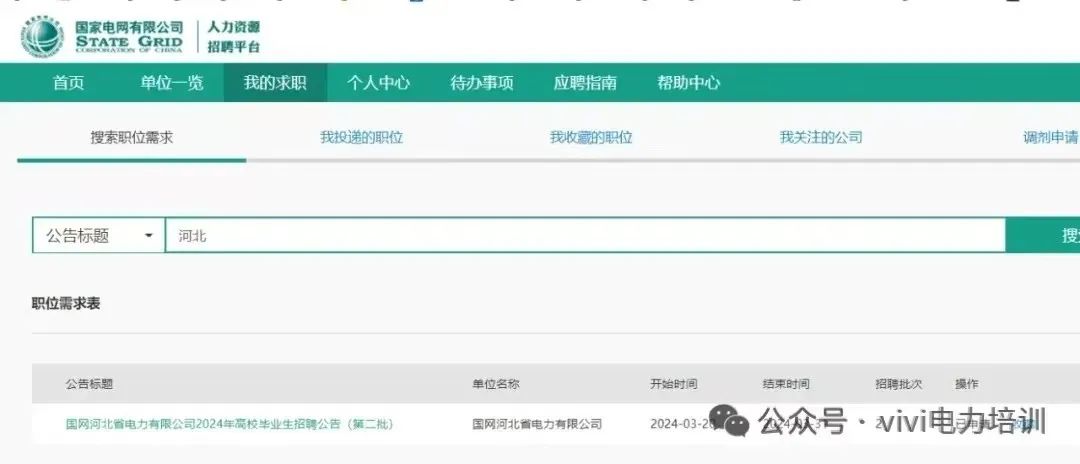Click the 职位需求表 heading

coord(66,304)
